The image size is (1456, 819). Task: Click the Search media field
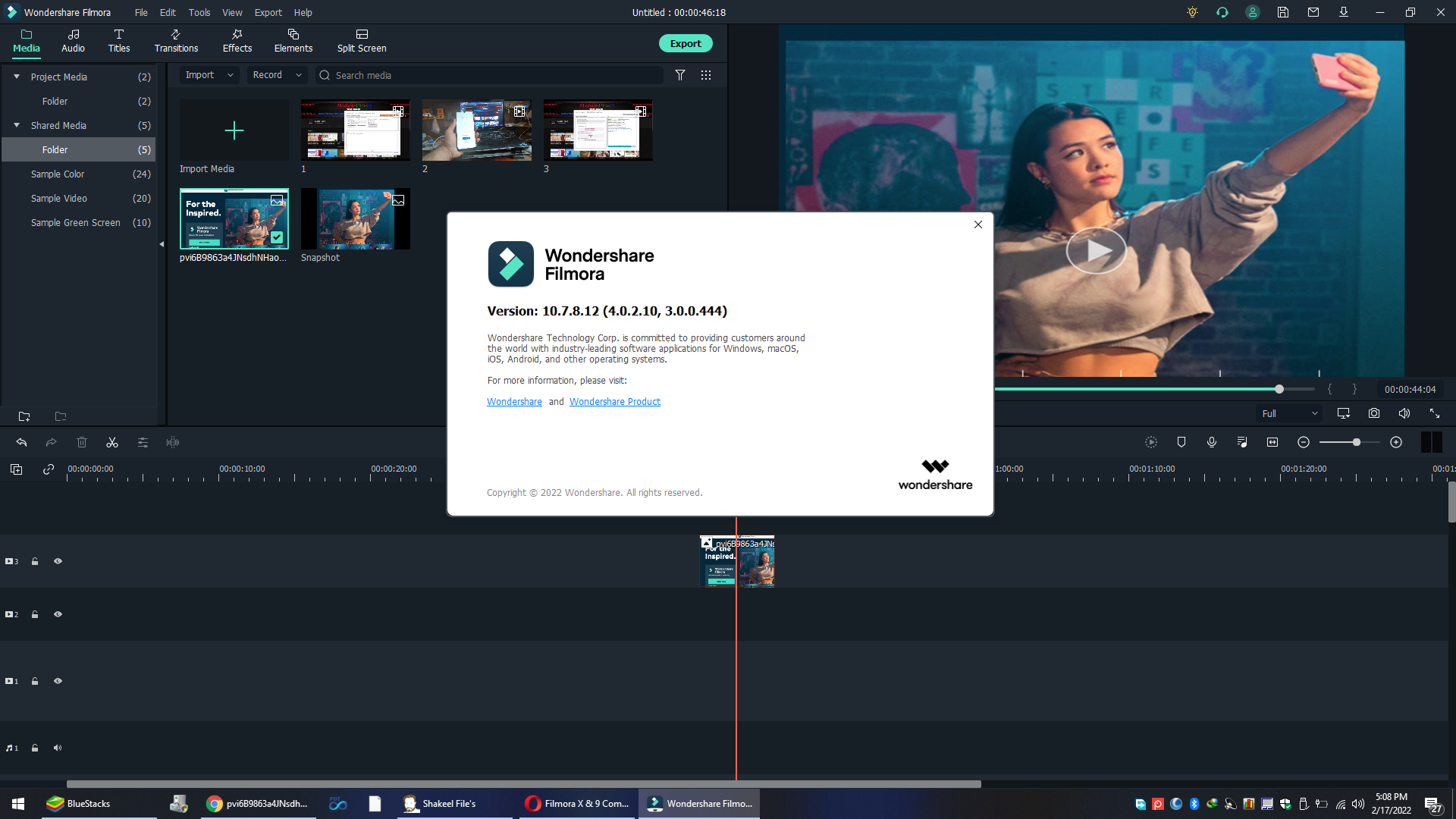click(489, 75)
